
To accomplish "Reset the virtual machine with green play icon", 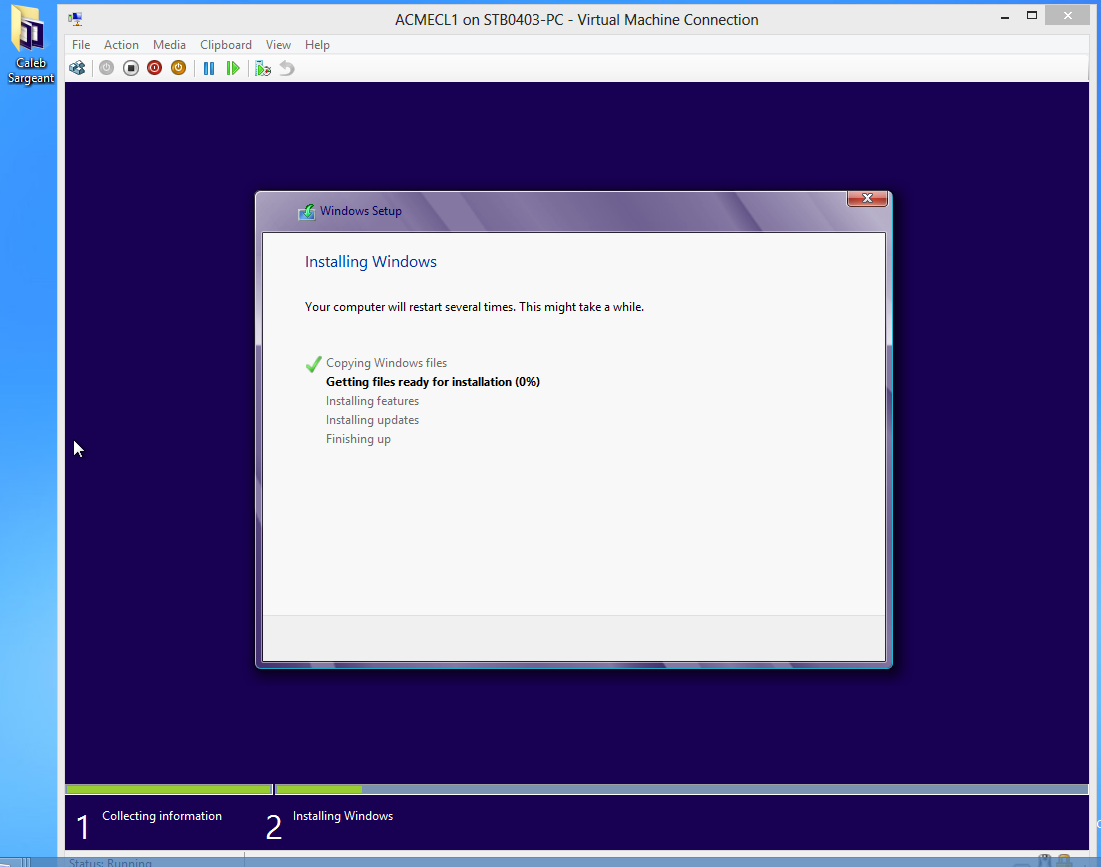I will point(233,68).
